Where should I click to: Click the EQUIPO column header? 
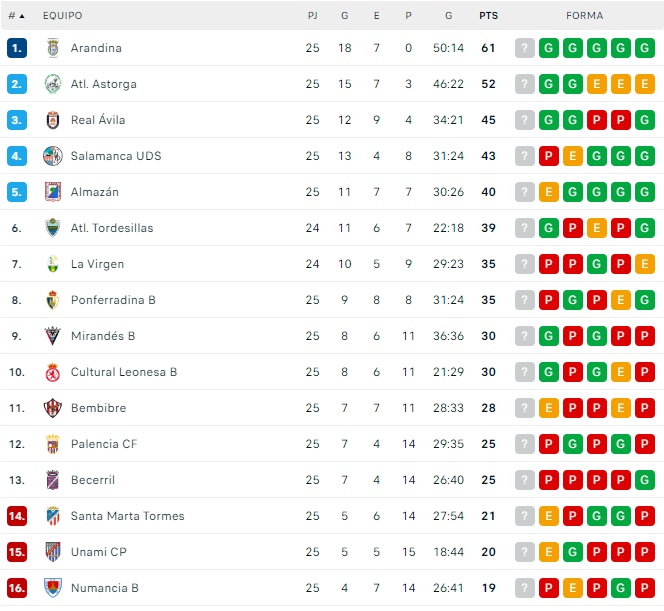coord(63,16)
